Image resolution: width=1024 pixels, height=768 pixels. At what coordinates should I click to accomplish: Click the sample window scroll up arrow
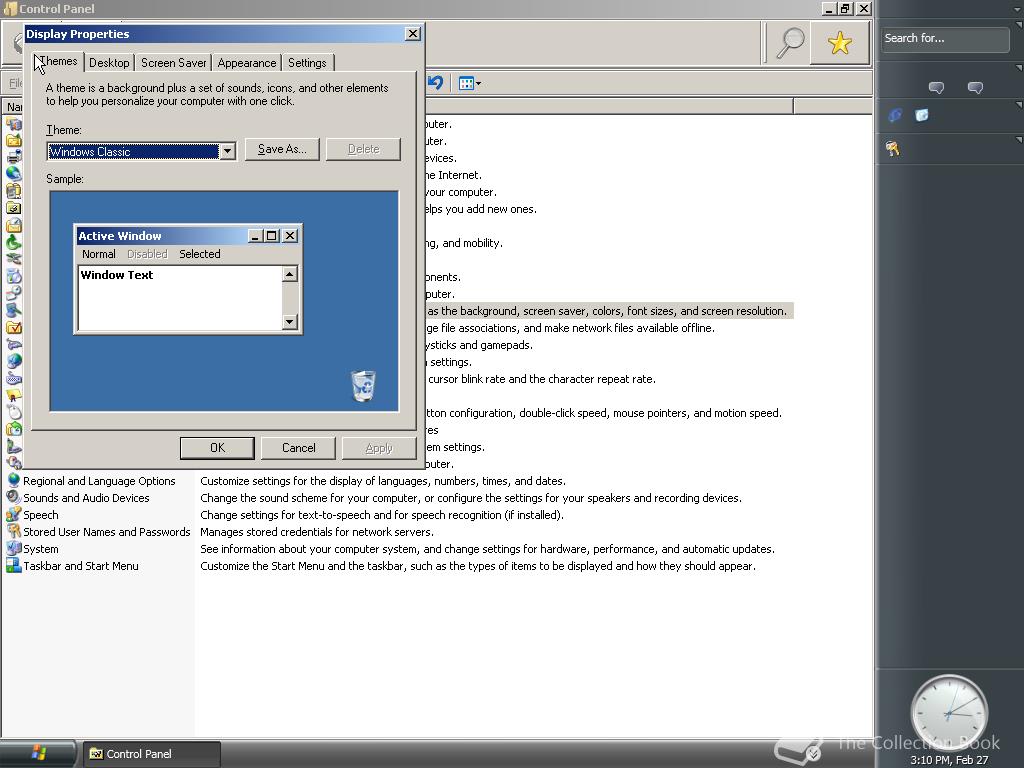pos(290,274)
